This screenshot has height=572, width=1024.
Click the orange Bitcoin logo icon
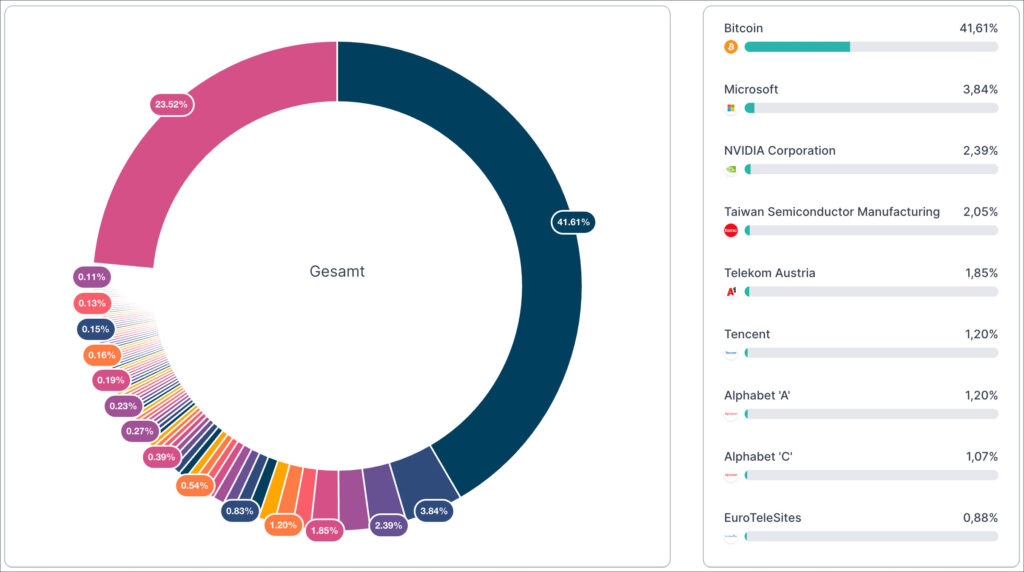tap(730, 47)
